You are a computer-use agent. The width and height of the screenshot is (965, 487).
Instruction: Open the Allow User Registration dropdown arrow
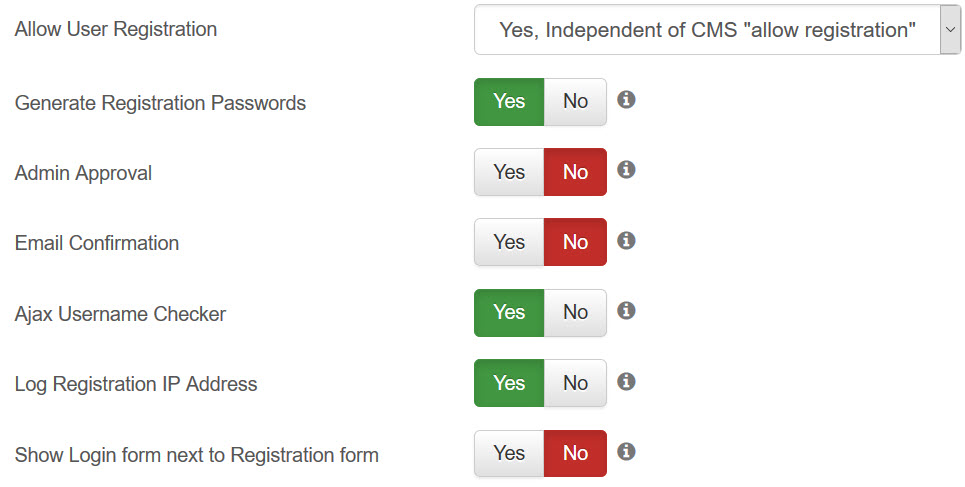pos(950,30)
